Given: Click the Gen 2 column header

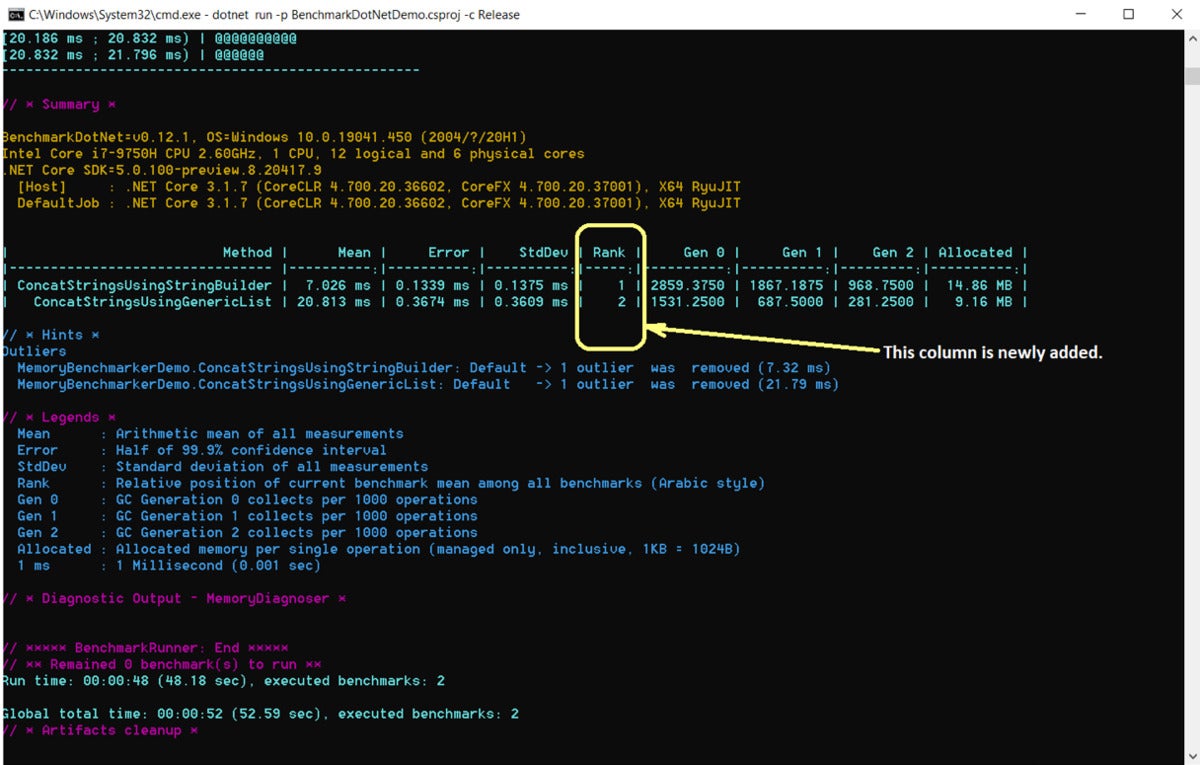Looking at the screenshot, I should click(893, 253).
